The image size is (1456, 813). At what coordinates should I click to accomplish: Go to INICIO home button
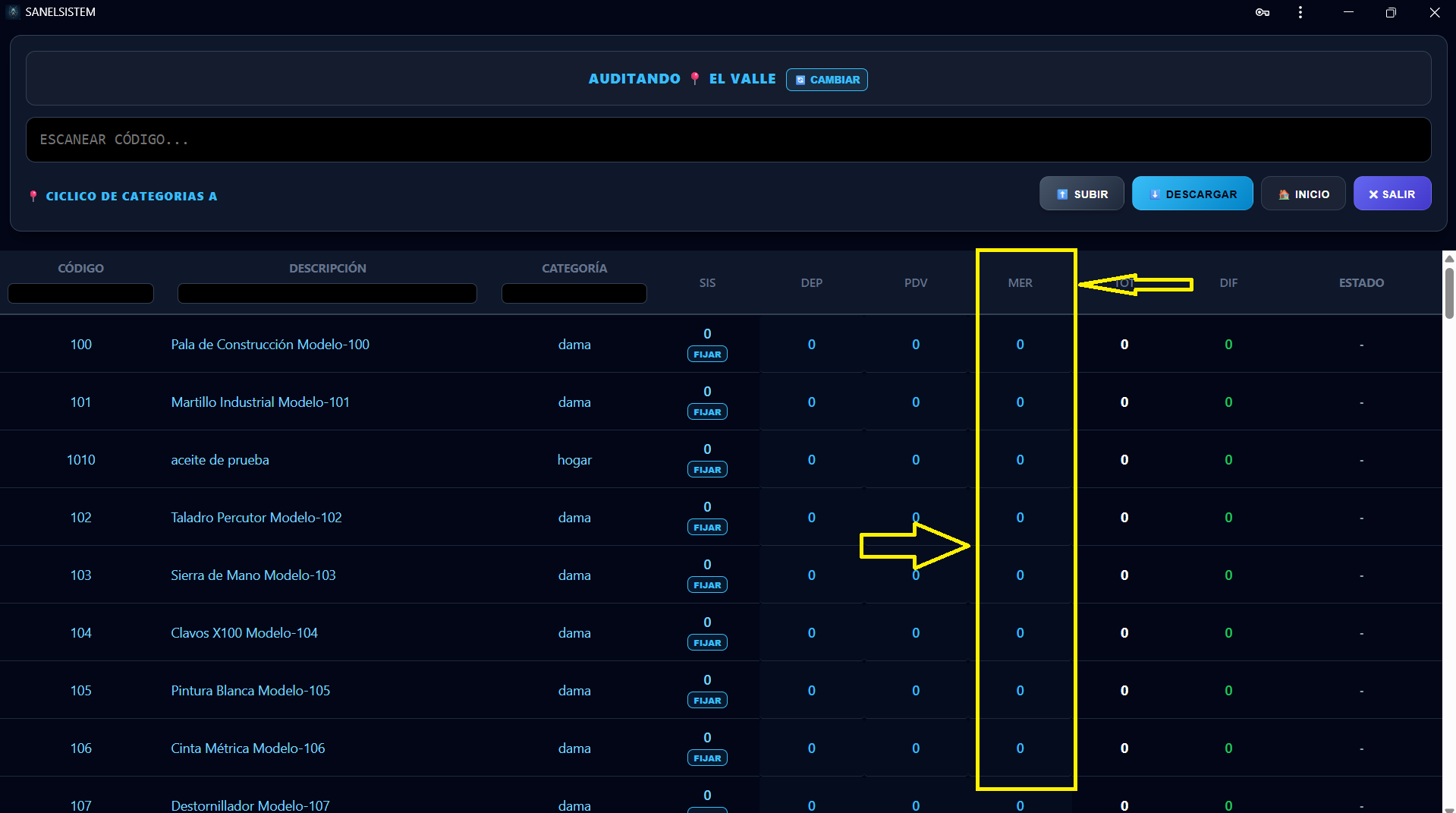1303,194
